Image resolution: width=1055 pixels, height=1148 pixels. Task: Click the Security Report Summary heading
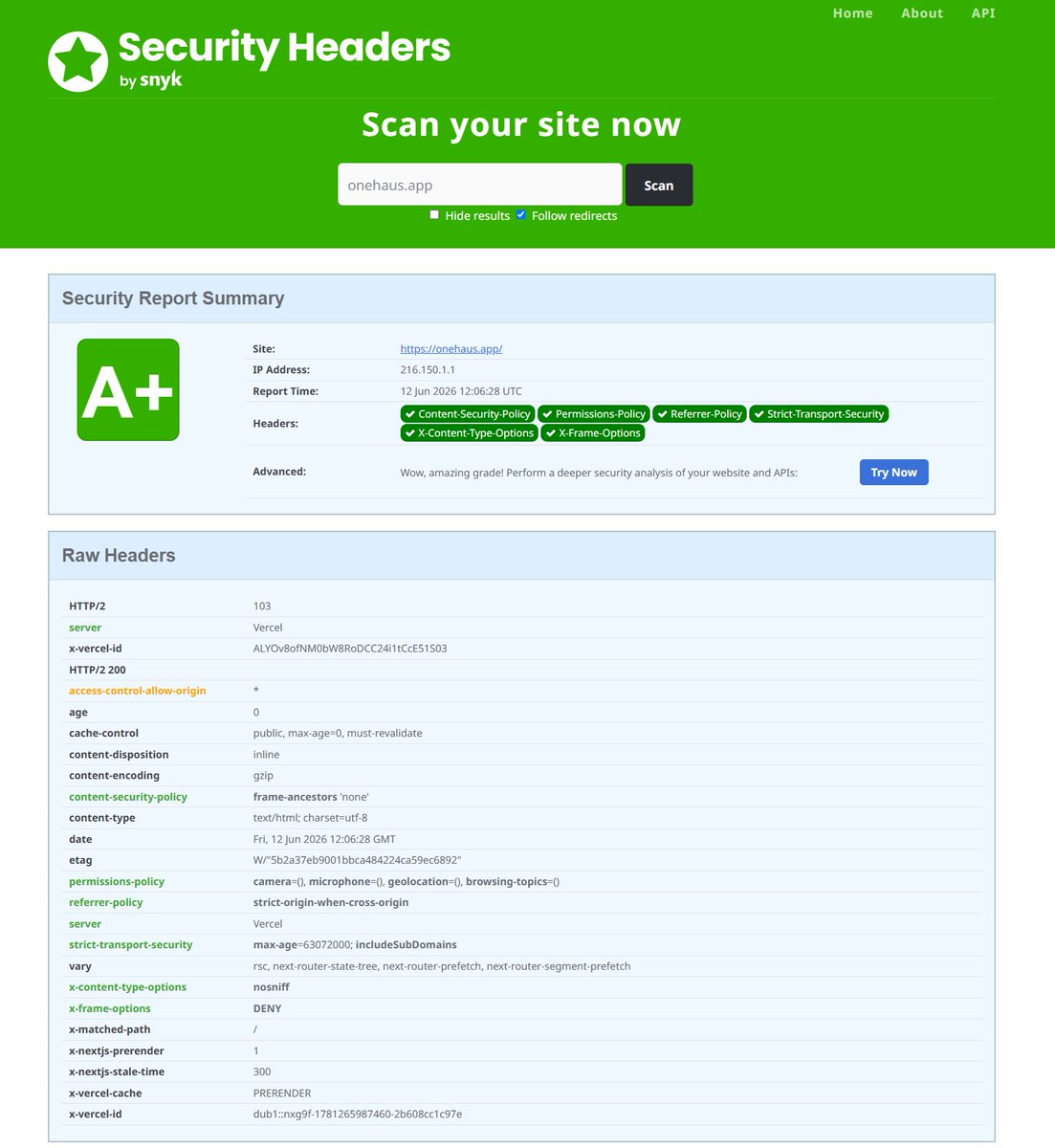[x=173, y=298]
